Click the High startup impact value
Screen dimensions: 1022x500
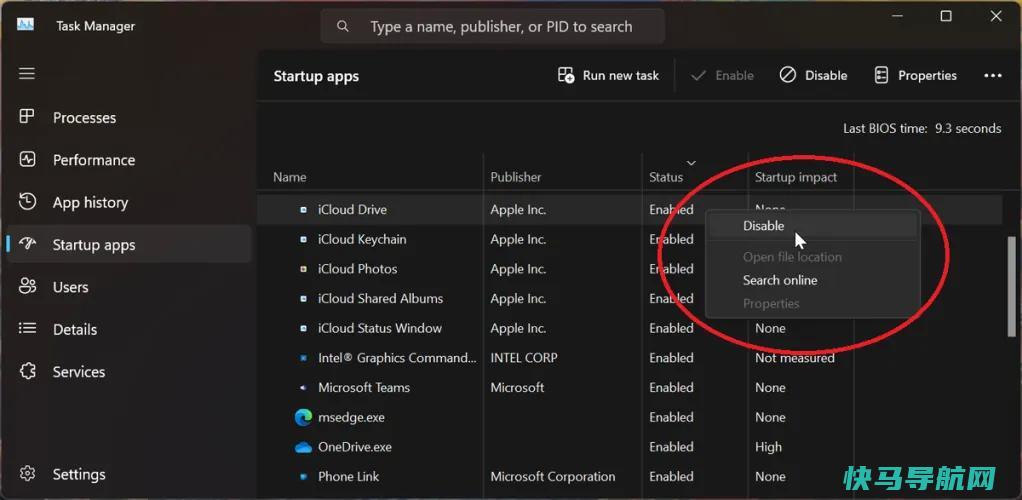click(768, 447)
